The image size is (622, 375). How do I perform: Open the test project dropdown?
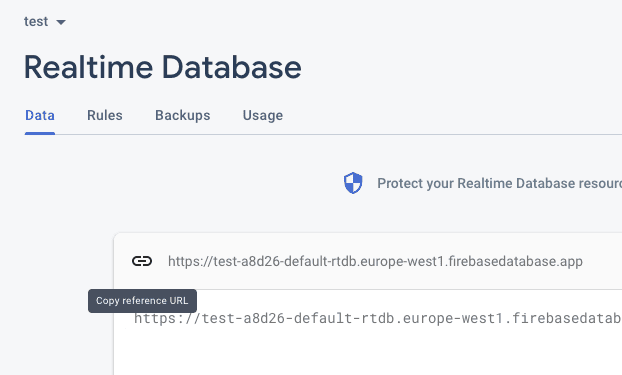click(45, 21)
